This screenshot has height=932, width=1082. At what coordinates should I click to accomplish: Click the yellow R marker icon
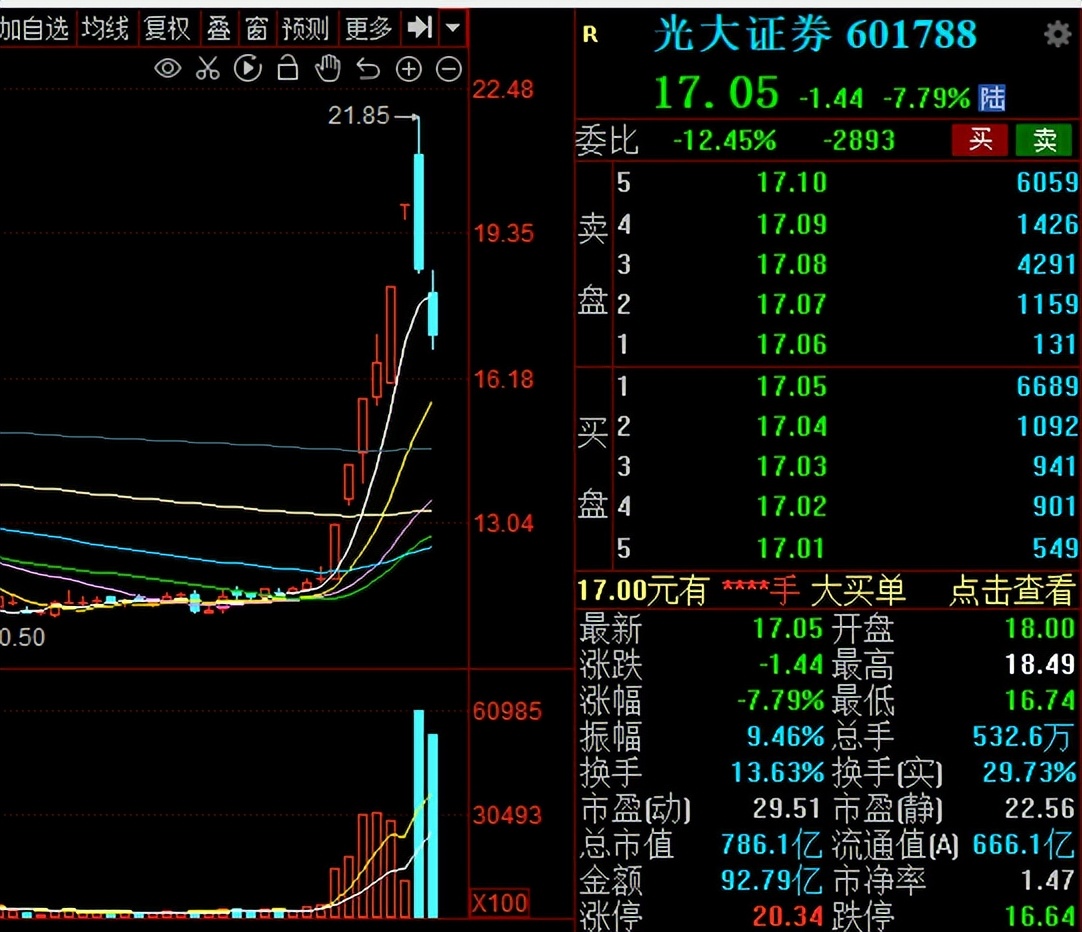point(590,34)
